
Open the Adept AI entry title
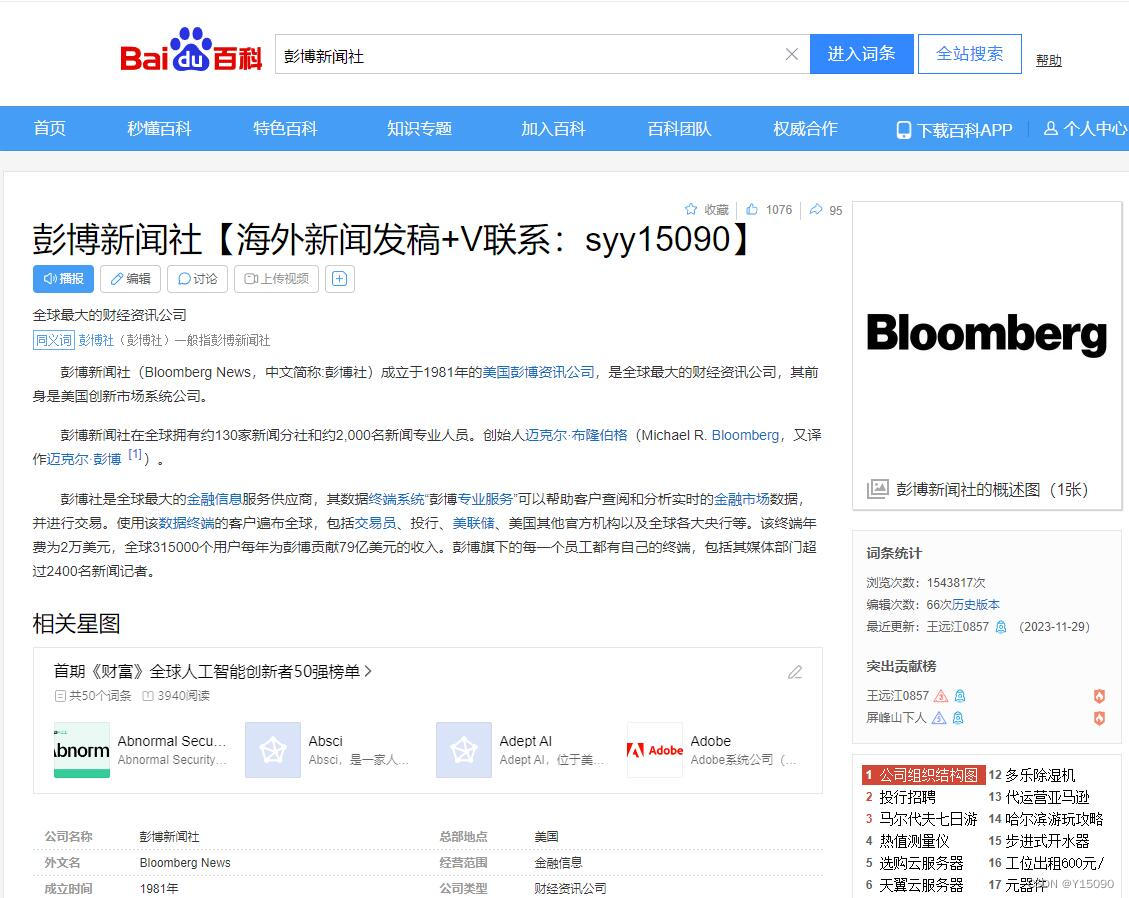tap(526, 741)
